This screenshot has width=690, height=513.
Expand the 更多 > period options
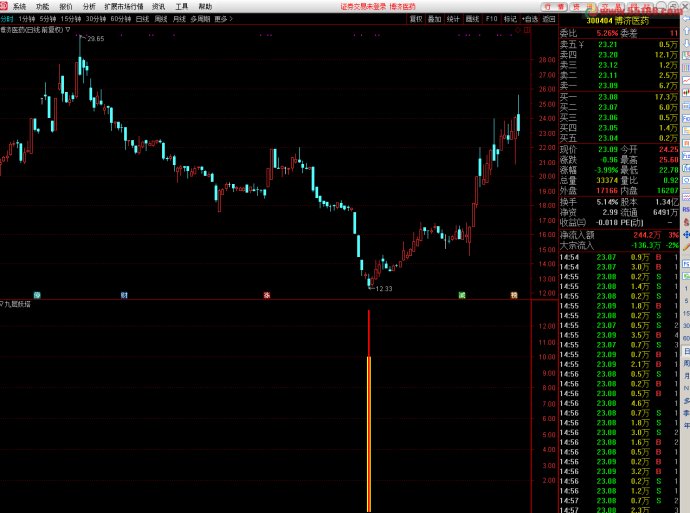tap(224, 19)
